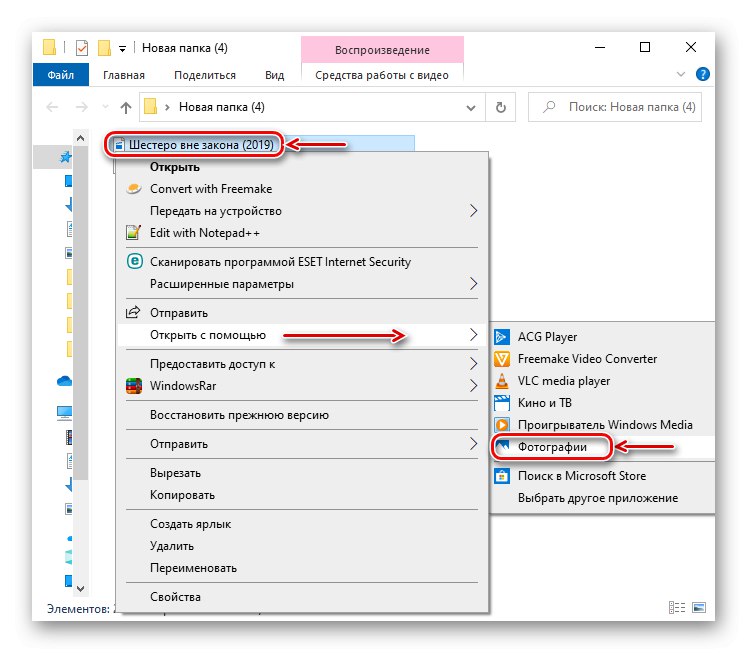The image size is (747, 653).
Task: Choose Копировать from the context menu
Action: tap(302, 495)
